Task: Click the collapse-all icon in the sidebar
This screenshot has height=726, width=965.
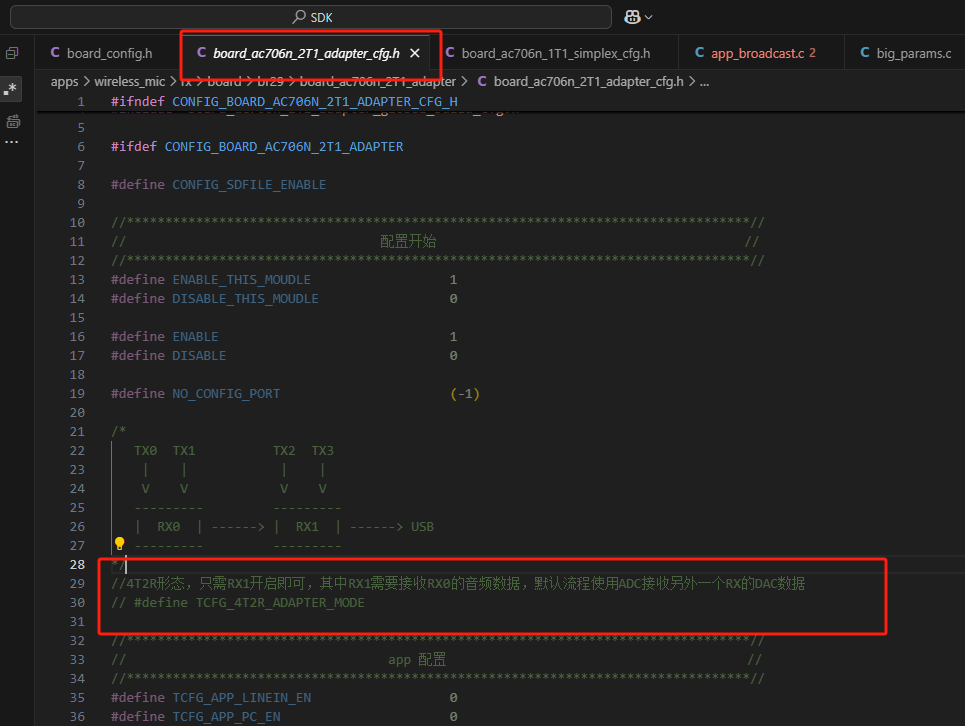Action: (x=12, y=54)
